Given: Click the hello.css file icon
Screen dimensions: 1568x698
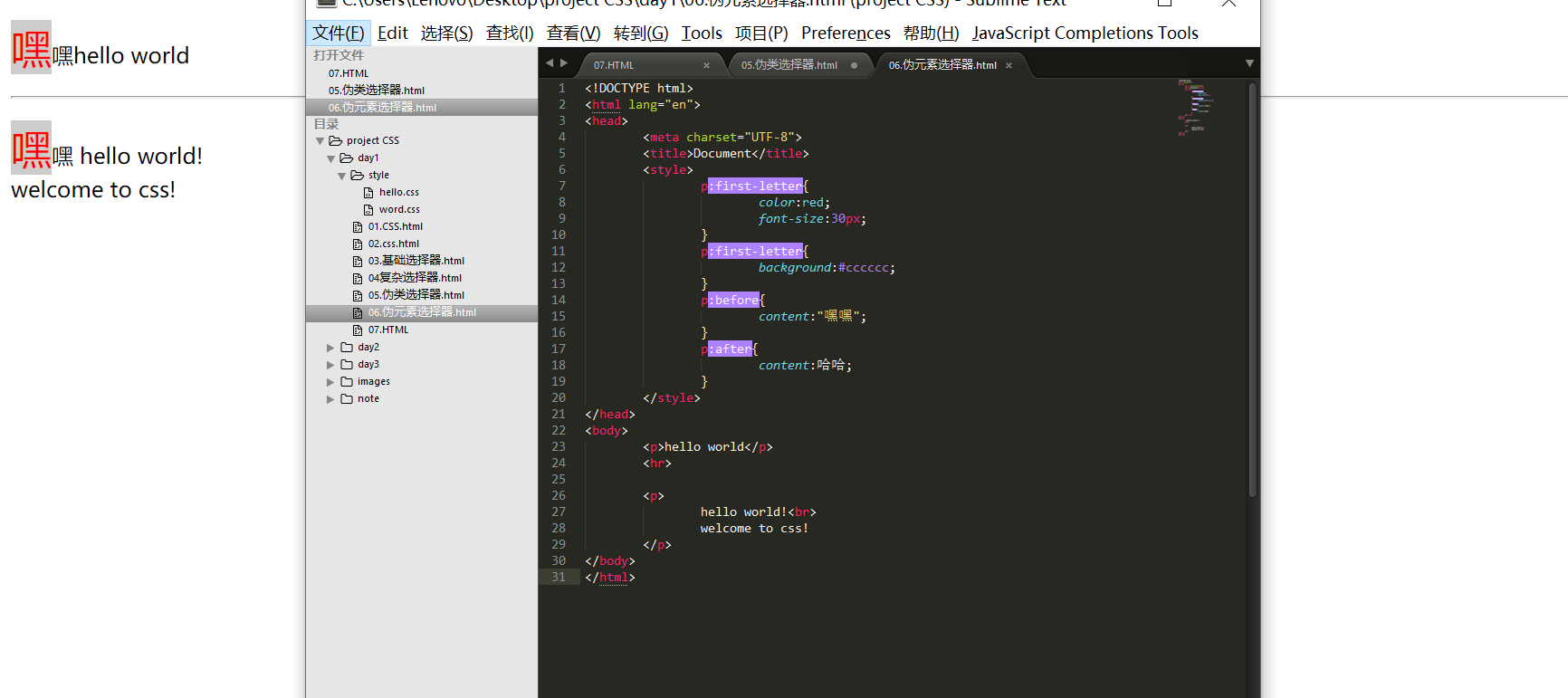Looking at the screenshot, I should pos(368,193).
